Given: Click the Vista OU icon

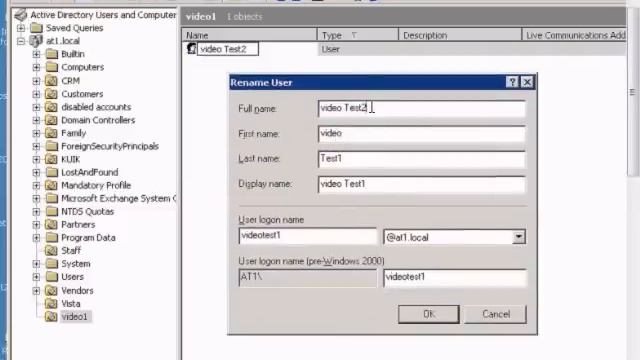Looking at the screenshot, I should point(51,303).
